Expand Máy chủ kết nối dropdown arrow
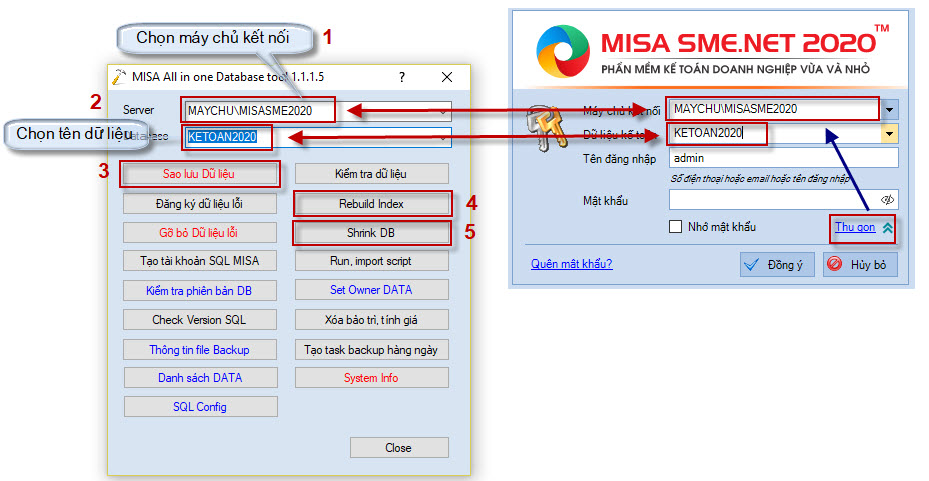 point(890,110)
